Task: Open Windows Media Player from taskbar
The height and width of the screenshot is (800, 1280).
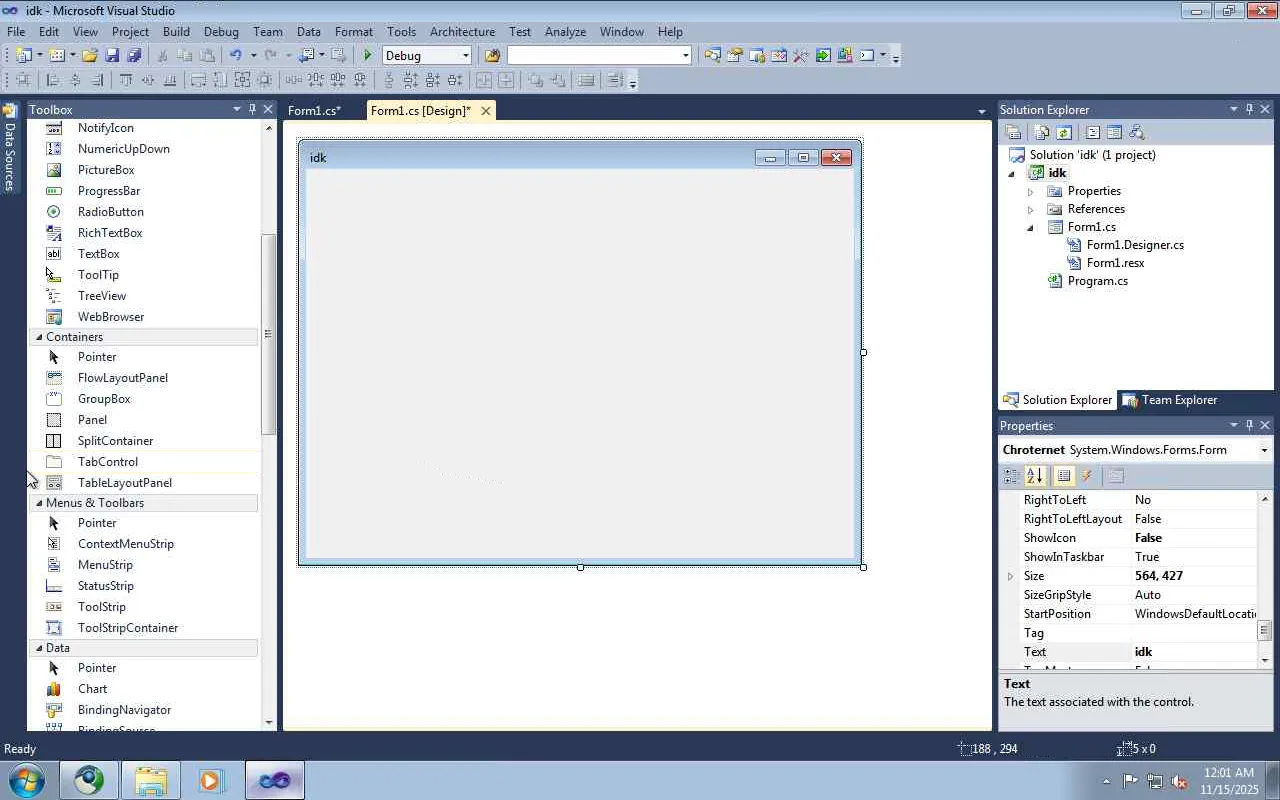Action: (x=211, y=780)
